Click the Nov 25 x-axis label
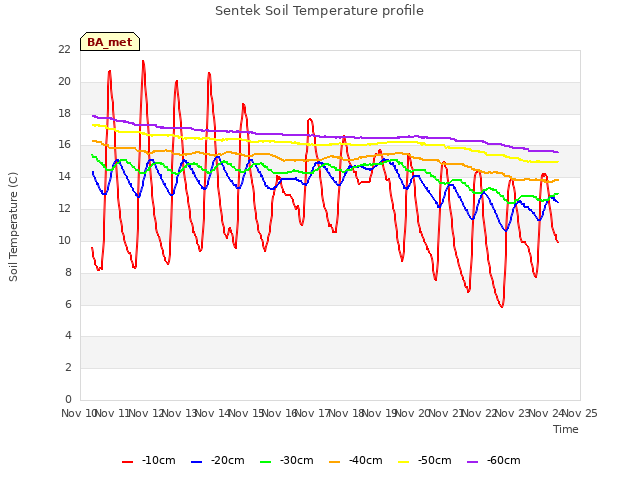Image resolution: width=640 pixels, height=480 pixels. tap(580, 413)
